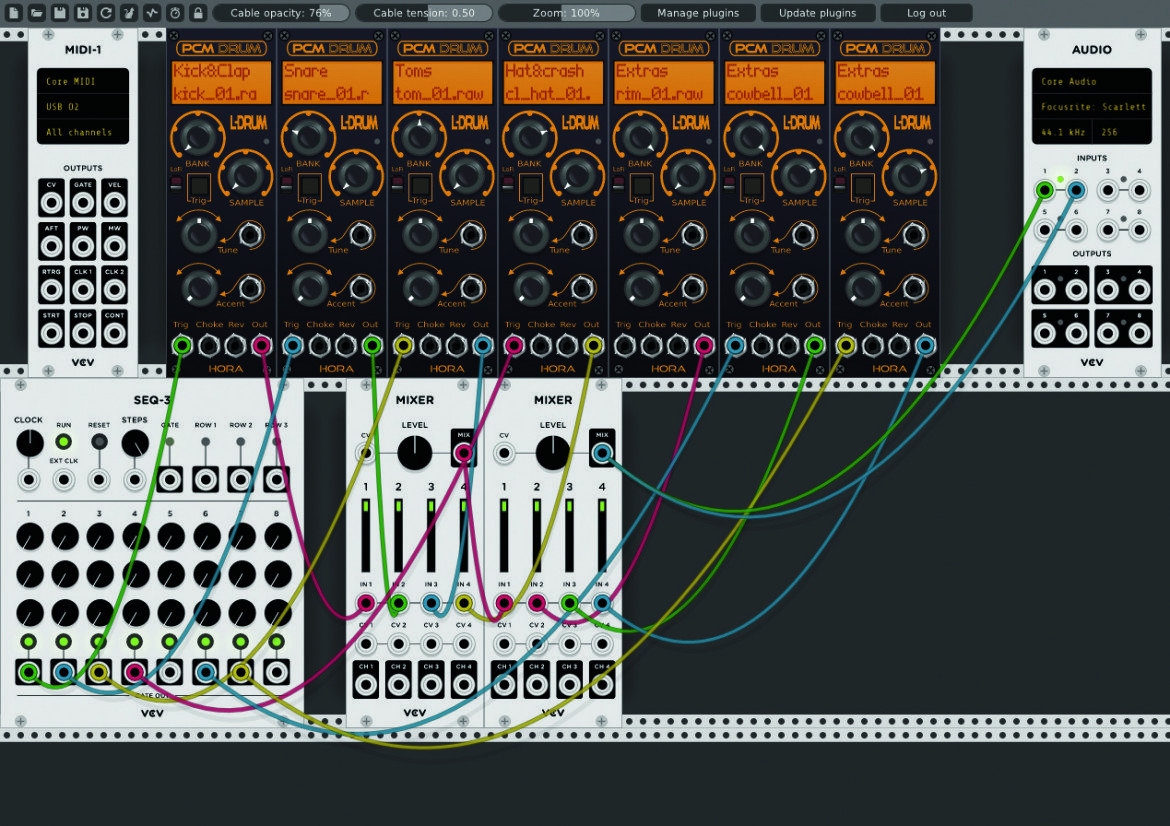Click the Update plugins button

(817, 13)
